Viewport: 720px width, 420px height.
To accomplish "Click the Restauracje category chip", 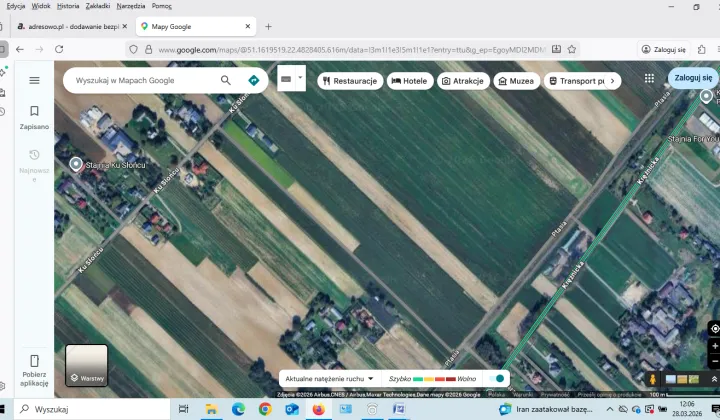I will click(x=349, y=81).
